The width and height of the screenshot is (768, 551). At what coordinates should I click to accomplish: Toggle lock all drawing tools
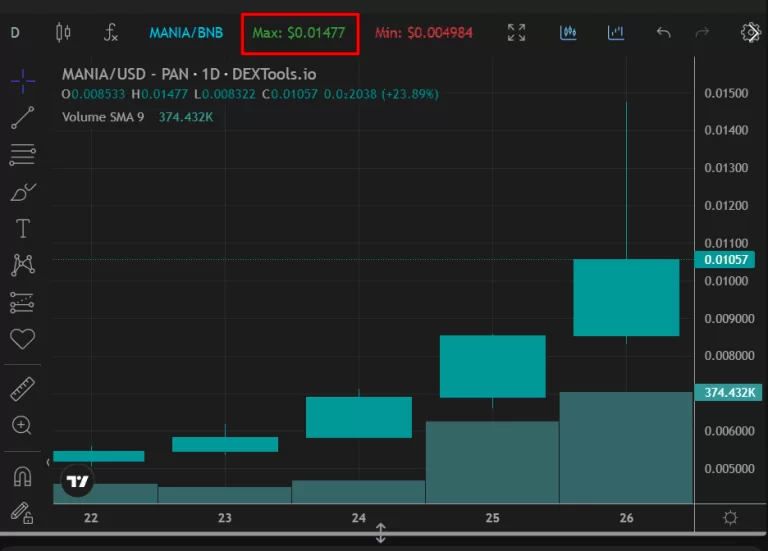pos(22,513)
